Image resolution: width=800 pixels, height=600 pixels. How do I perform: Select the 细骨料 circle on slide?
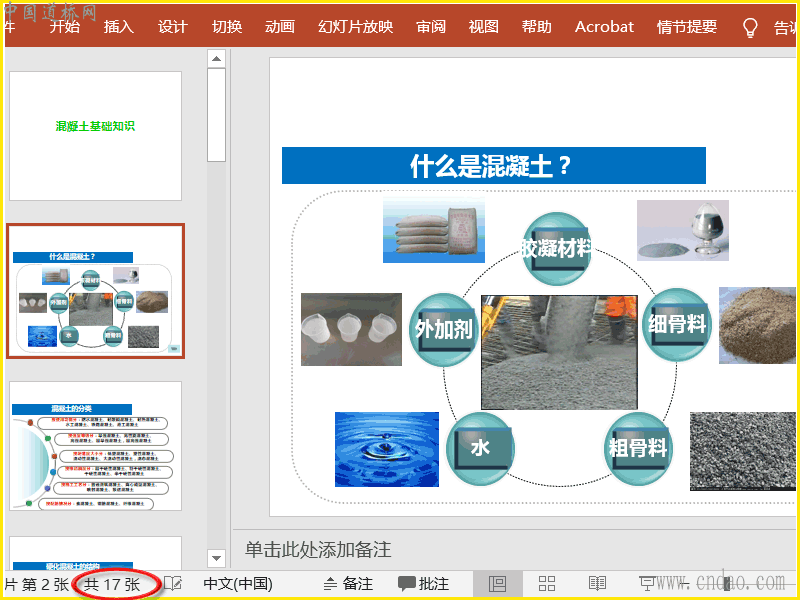677,324
